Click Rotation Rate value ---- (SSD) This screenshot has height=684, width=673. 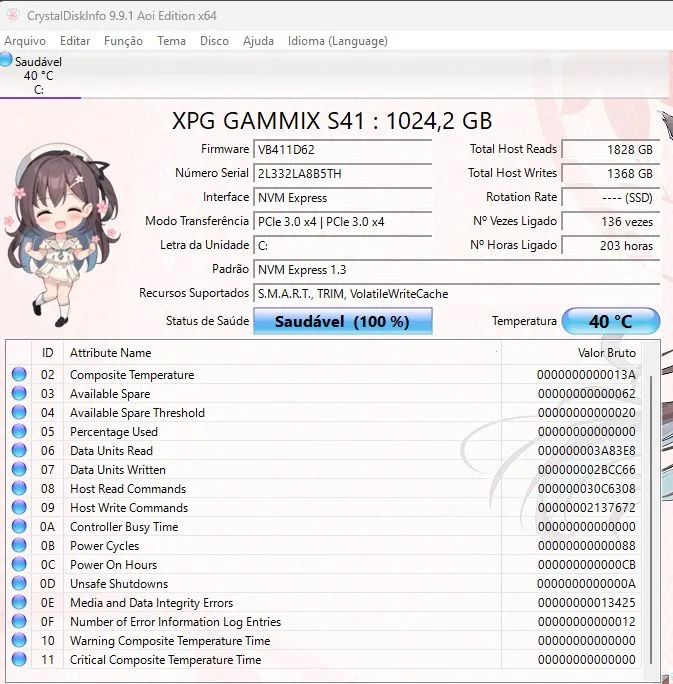click(x=611, y=198)
